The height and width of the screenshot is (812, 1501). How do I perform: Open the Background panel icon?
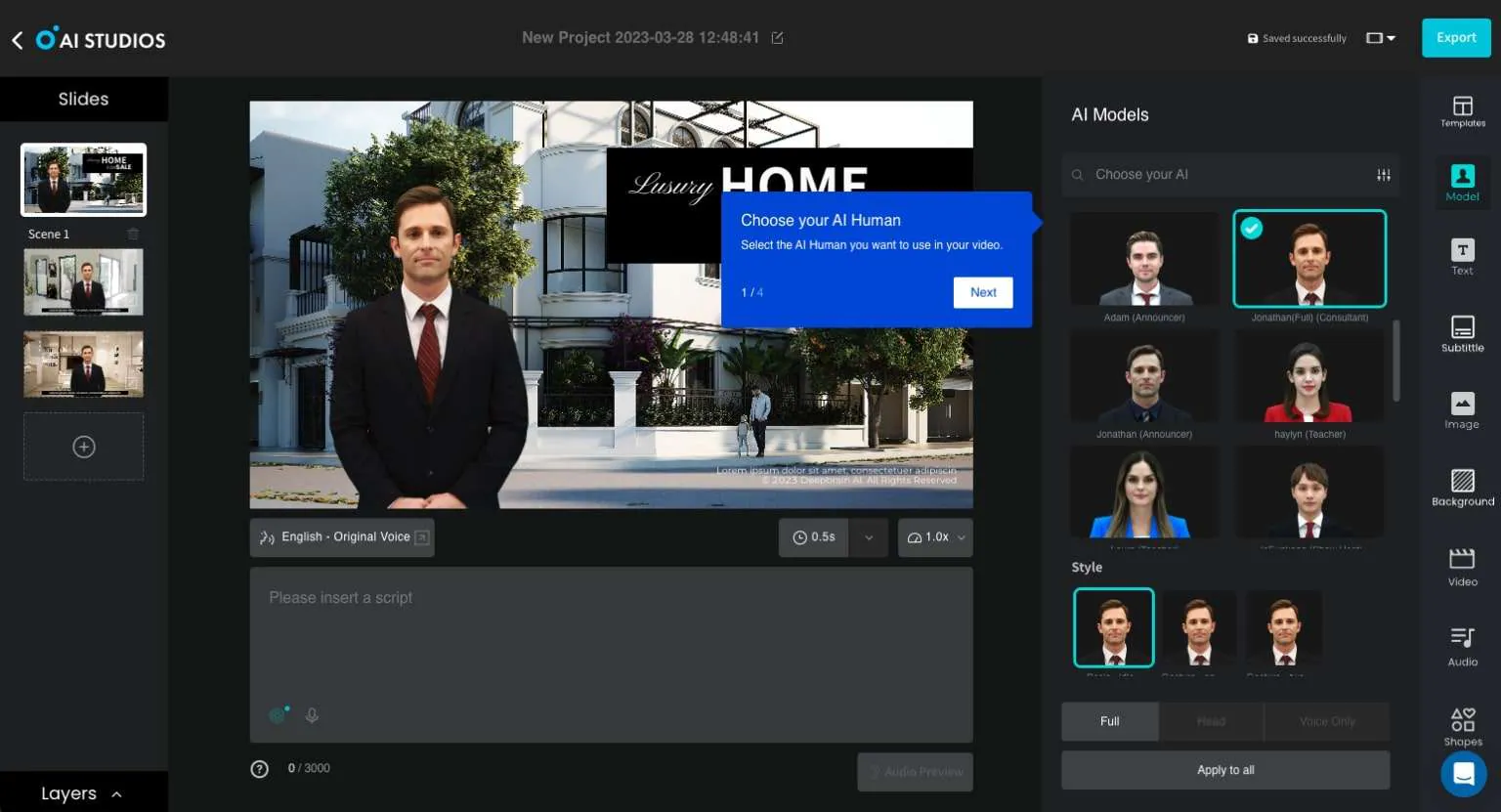tap(1462, 487)
